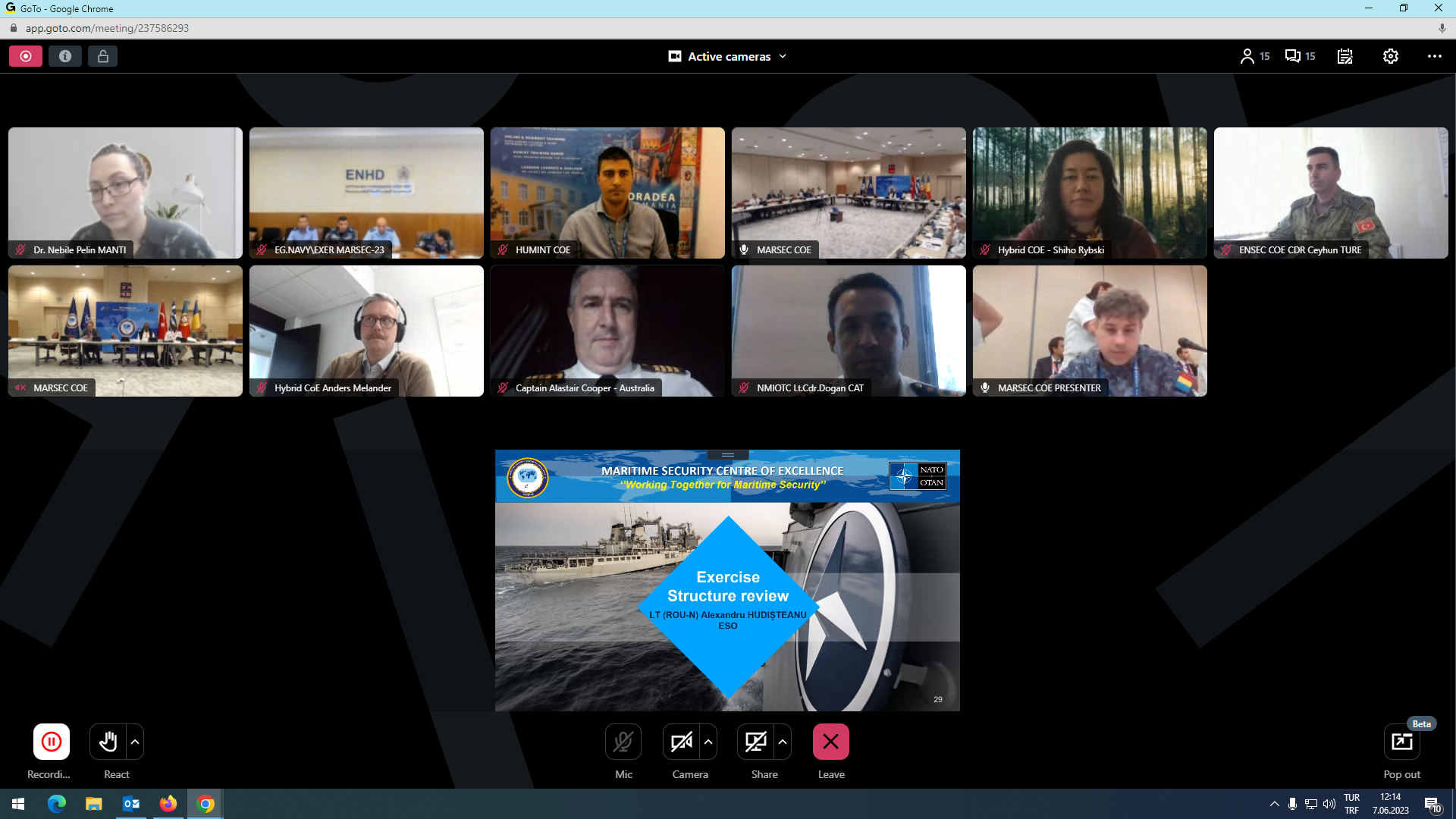Leave the meeting with the red button
The height and width of the screenshot is (819, 1456).
tap(831, 742)
